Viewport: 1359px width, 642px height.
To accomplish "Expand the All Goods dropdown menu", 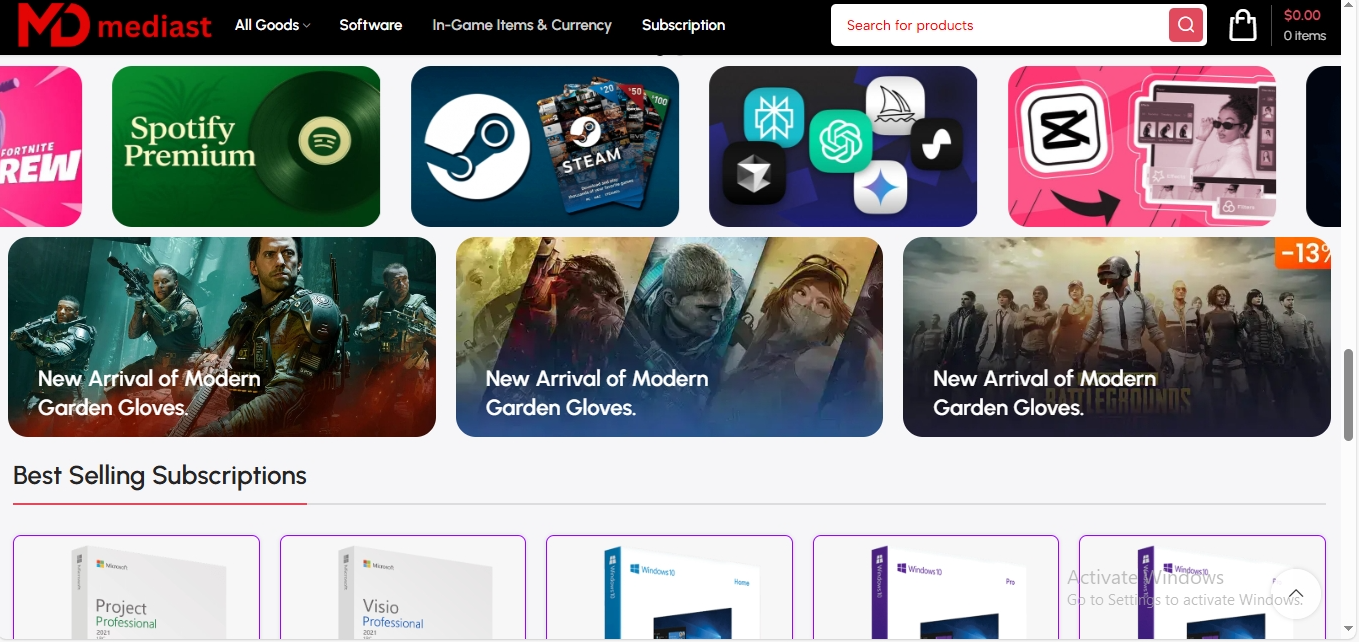I will click(272, 25).
